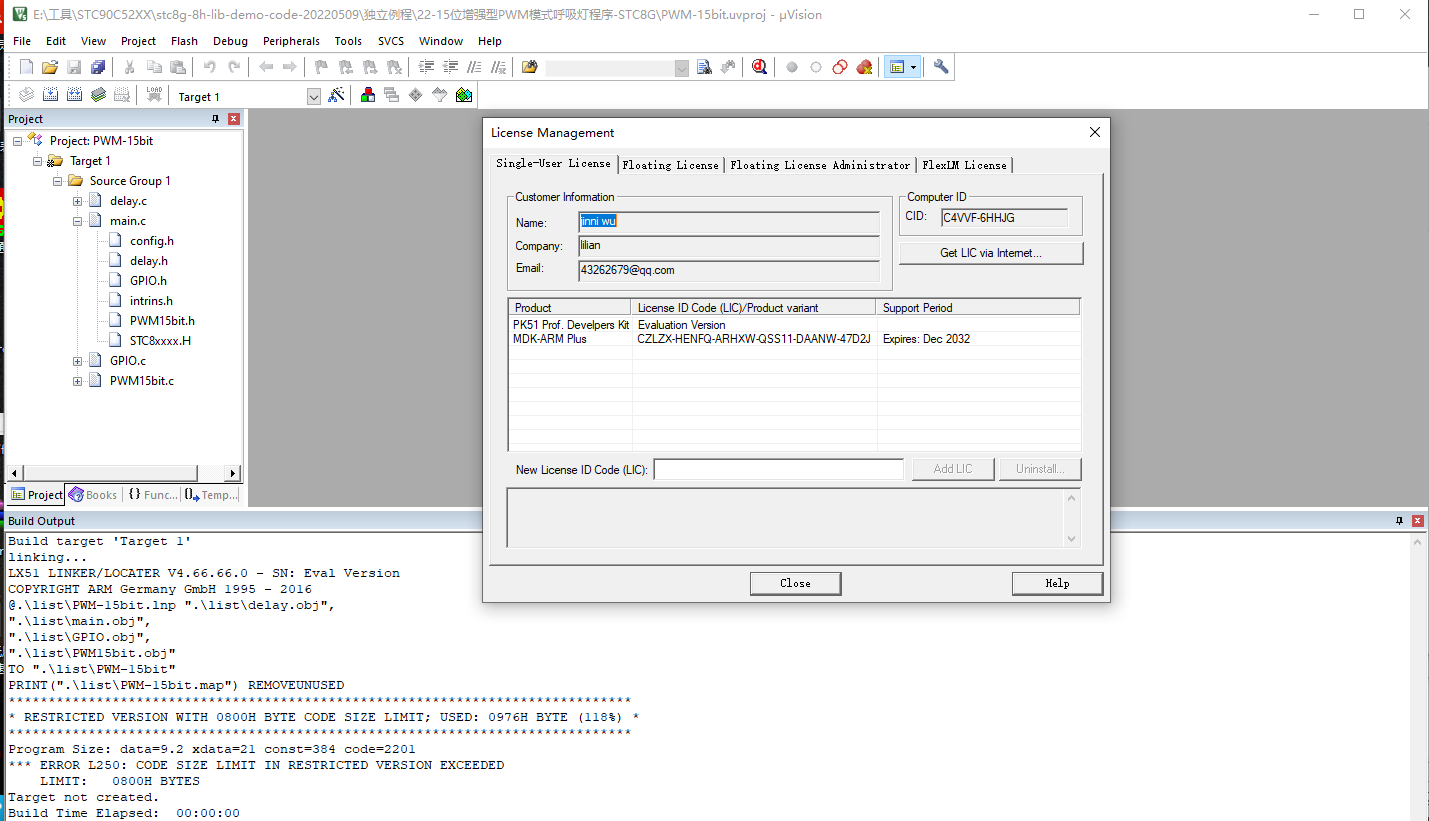Click the Get LIC via Internet button
The height and width of the screenshot is (821, 1429).
(990, 253)
